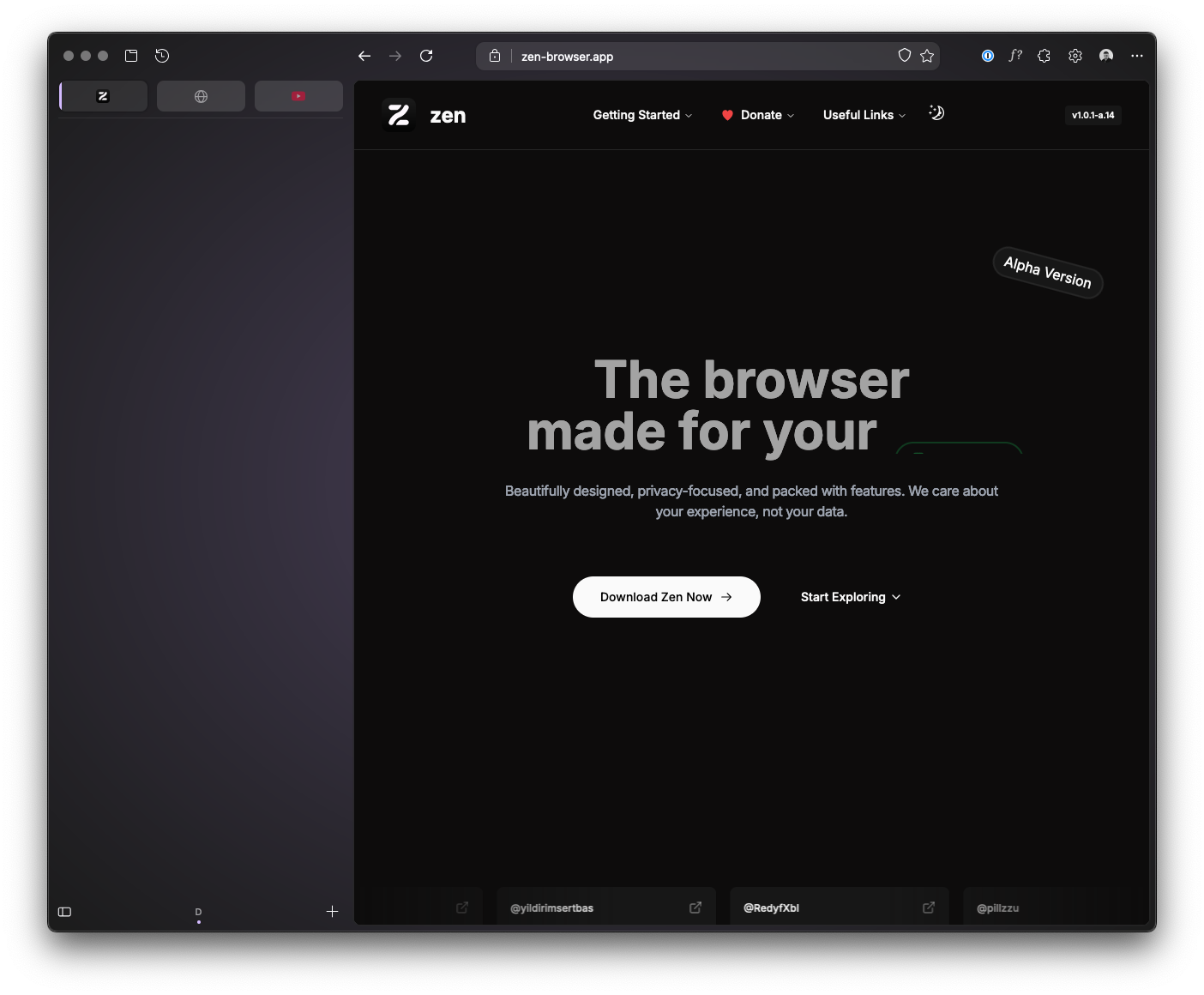Reload the current page

click(426, 56)
